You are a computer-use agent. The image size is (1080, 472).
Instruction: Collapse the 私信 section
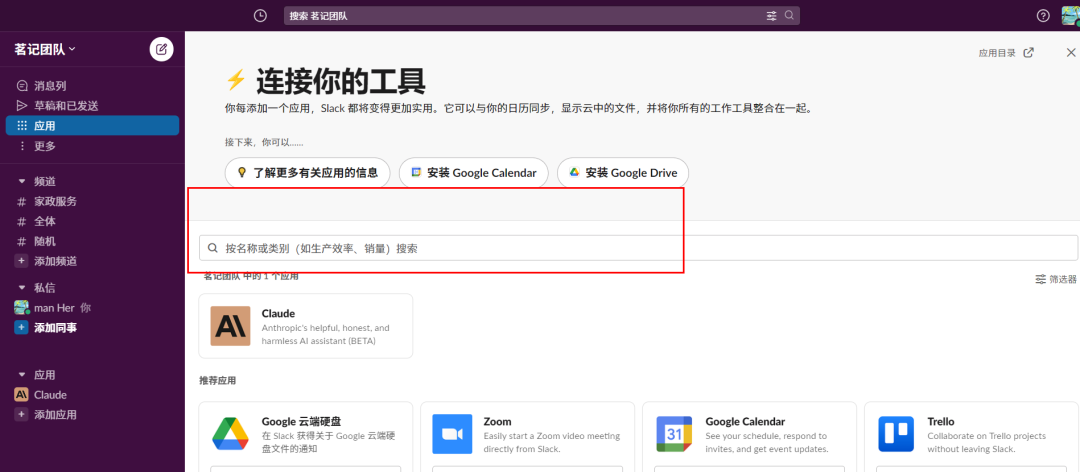[x=22, y=288]
